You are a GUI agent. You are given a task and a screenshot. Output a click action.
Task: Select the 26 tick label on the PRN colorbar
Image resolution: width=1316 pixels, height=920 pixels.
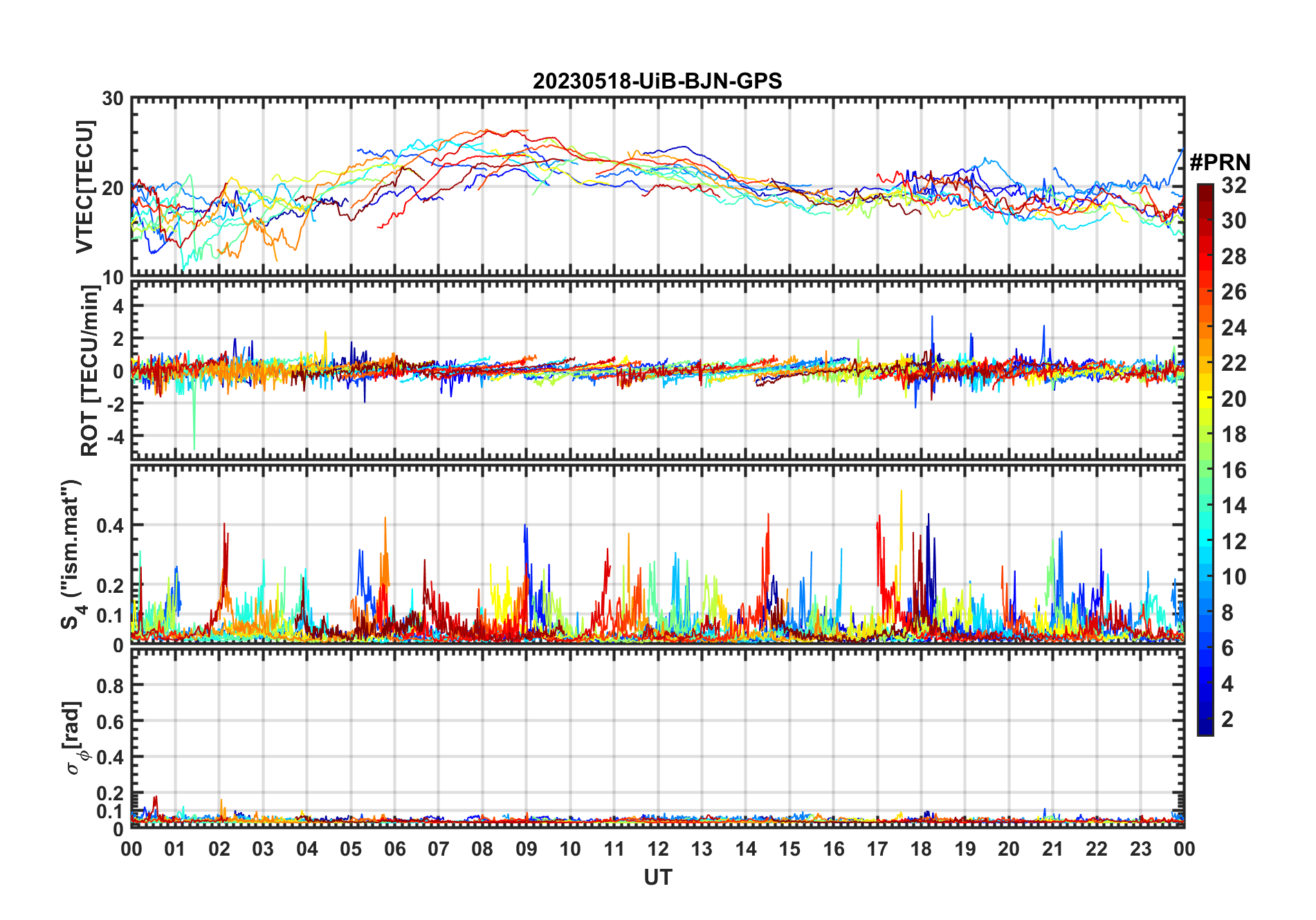point(1234,292)
